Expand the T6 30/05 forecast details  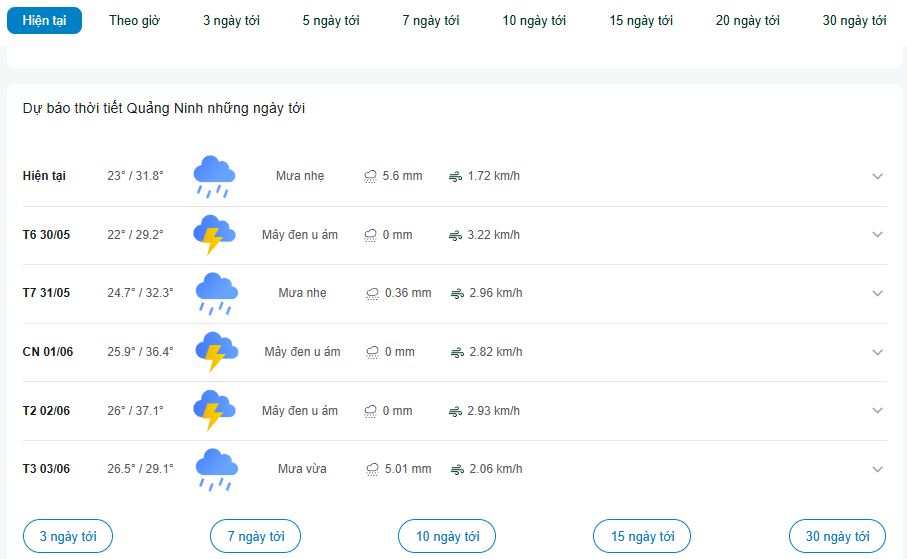click(x=877, y=234)
